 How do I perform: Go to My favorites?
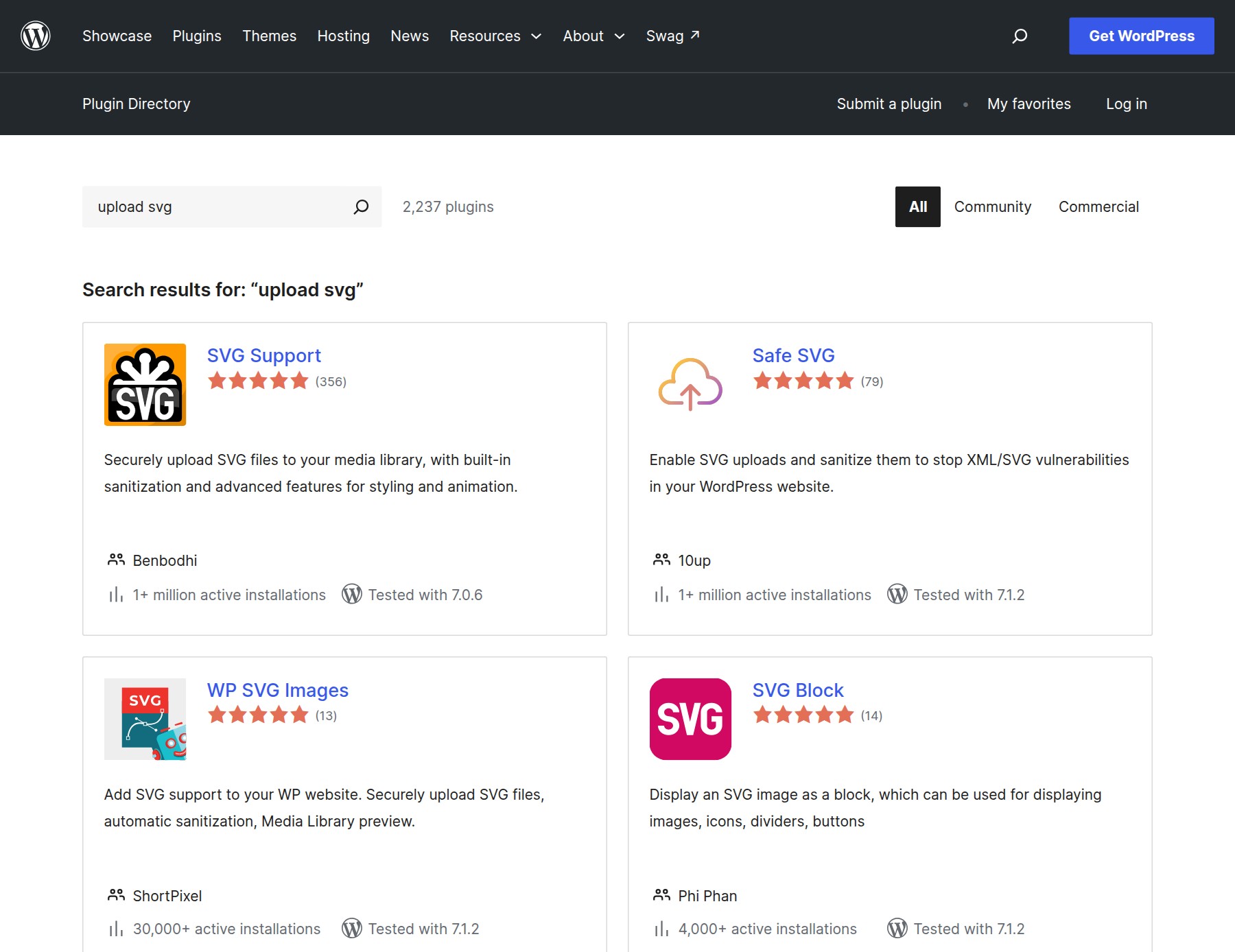click(1028, 104)
